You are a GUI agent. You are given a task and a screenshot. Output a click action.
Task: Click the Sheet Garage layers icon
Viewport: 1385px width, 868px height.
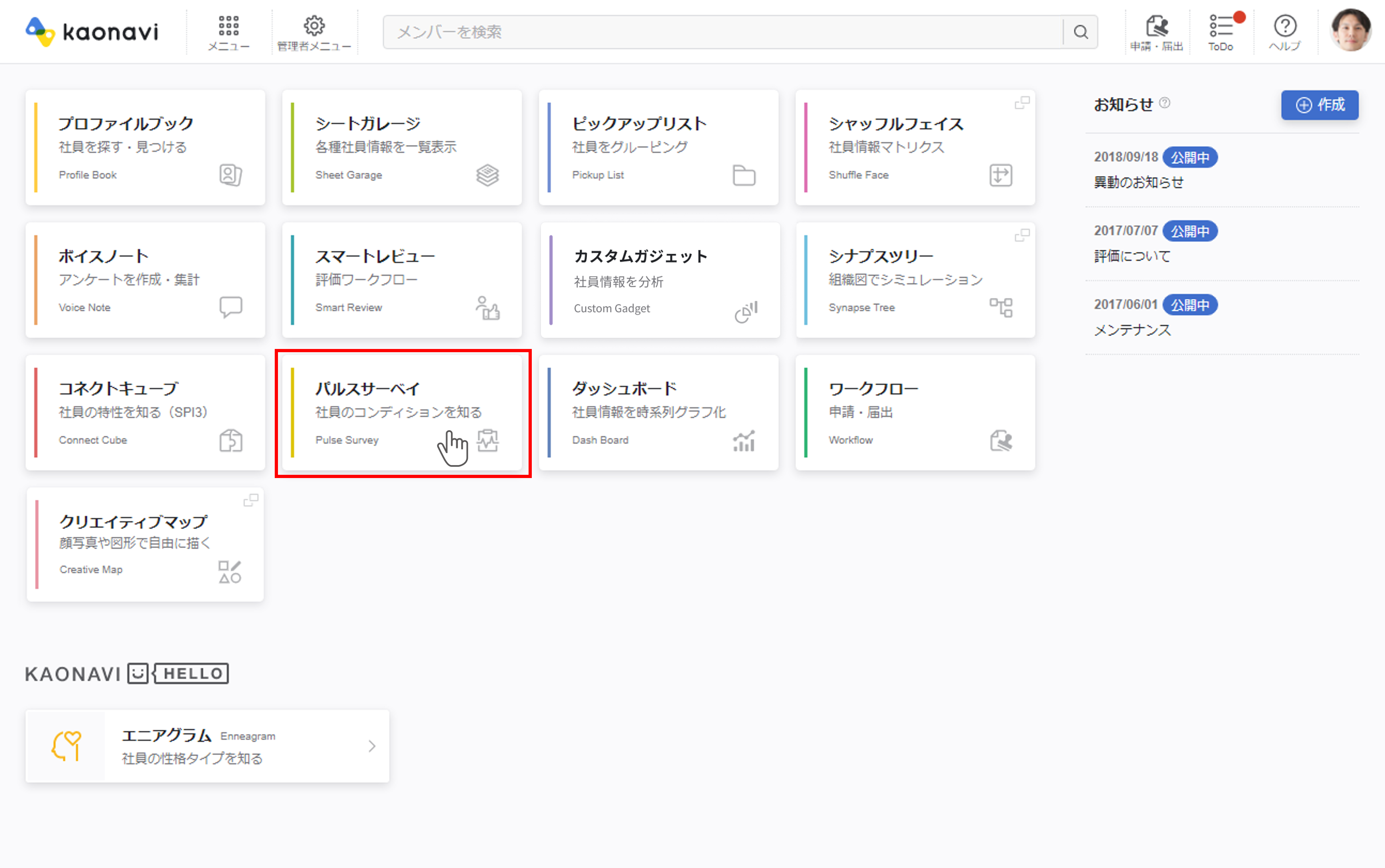(x=488, y=175)
